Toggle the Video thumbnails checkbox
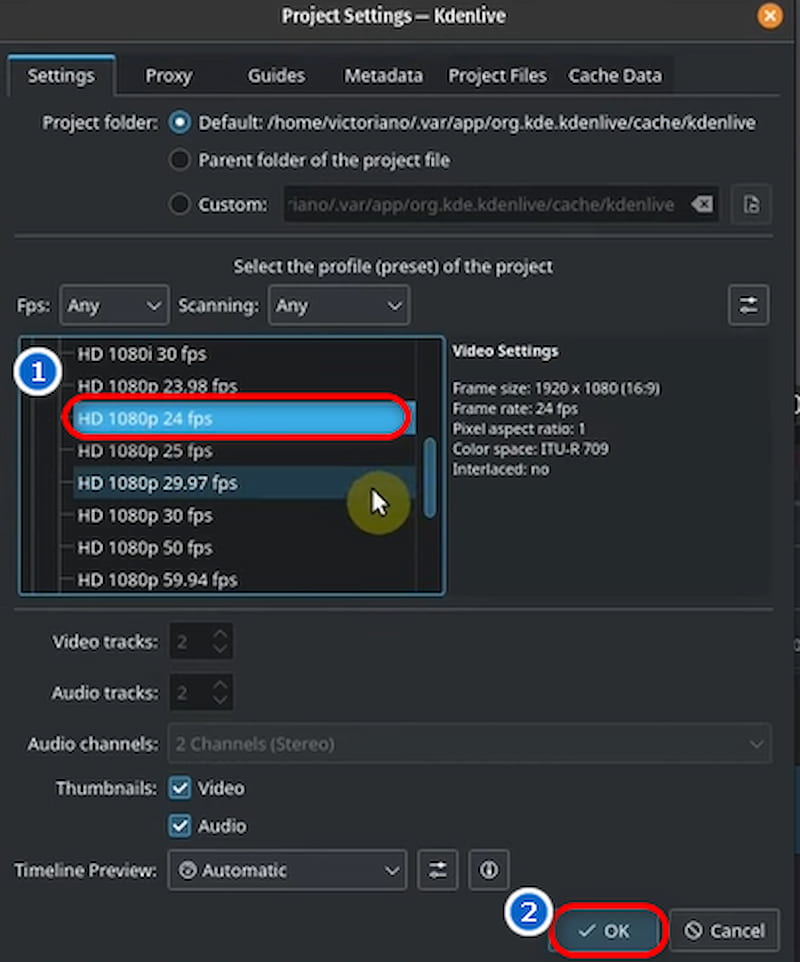800x962 pixels. pyautogui.click(x=180, y=788)
